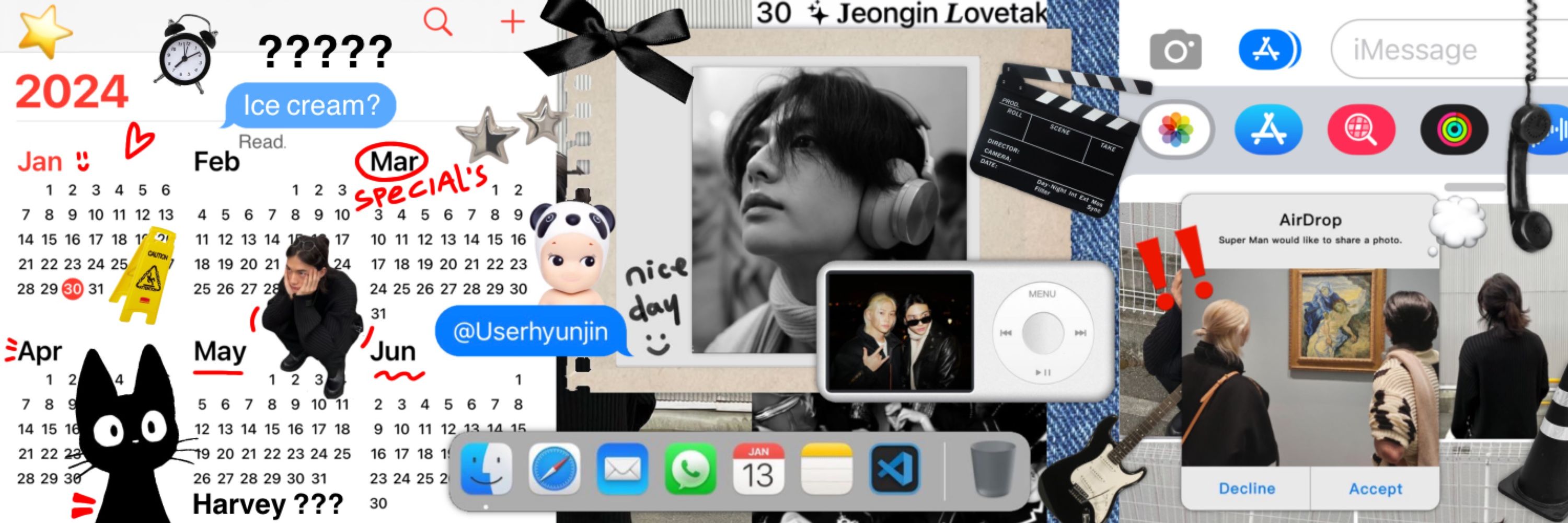Click the 'Read.' receipt under Ice cream message
Image resolution: width=1568 pixels, height=523 pixels.
(x=262, y=142)
